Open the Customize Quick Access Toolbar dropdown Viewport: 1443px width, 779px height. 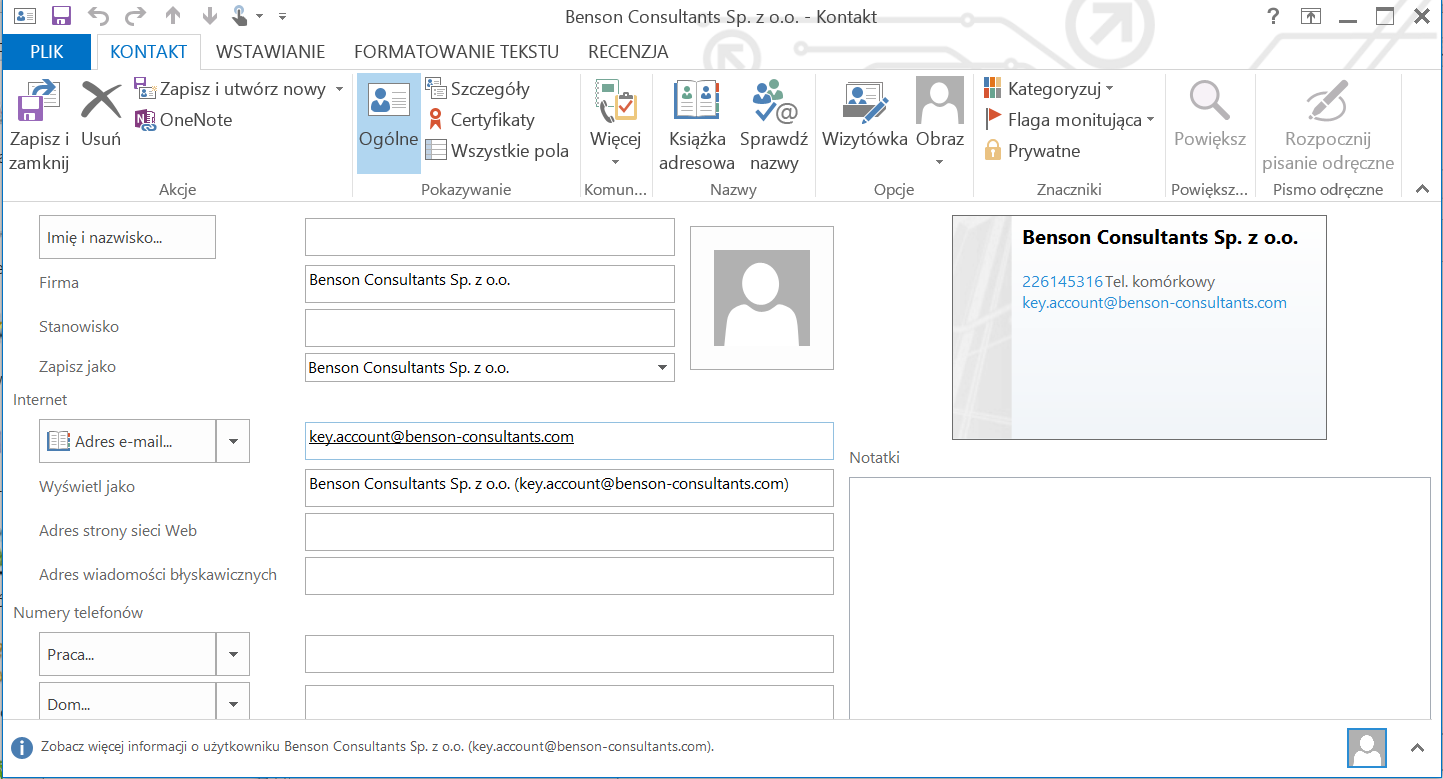[x=282, y=17]
